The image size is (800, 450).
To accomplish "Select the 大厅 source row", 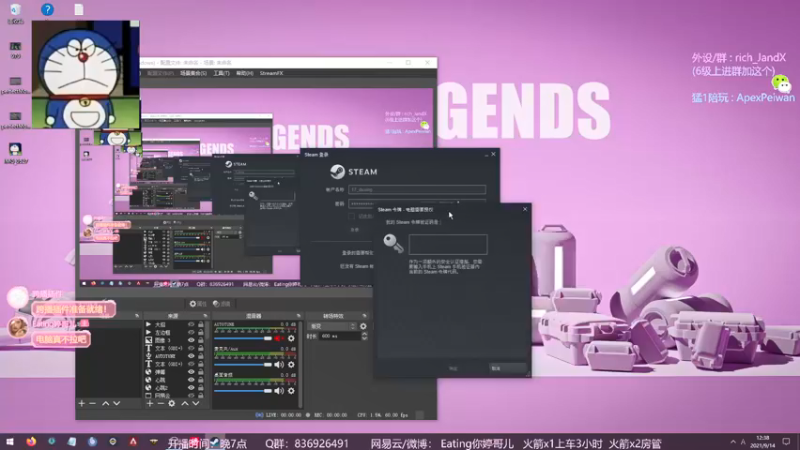I will click(x=172, y=324).
